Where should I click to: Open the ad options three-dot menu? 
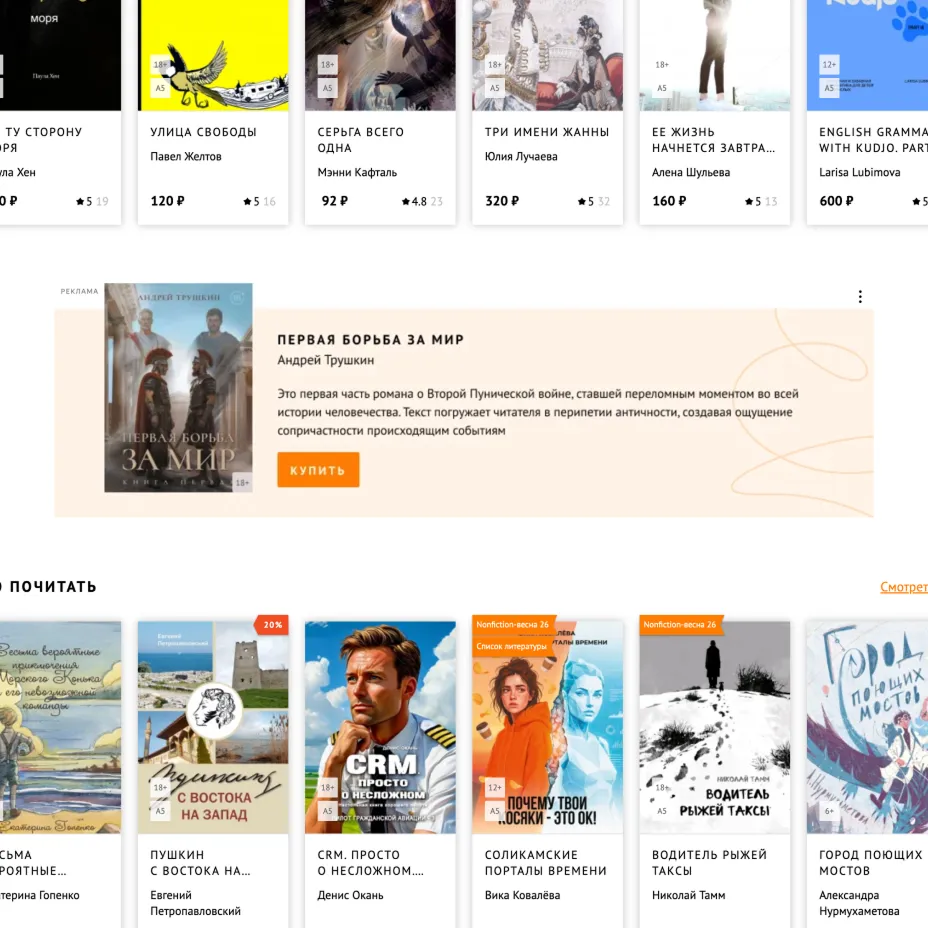coord(860,297)
